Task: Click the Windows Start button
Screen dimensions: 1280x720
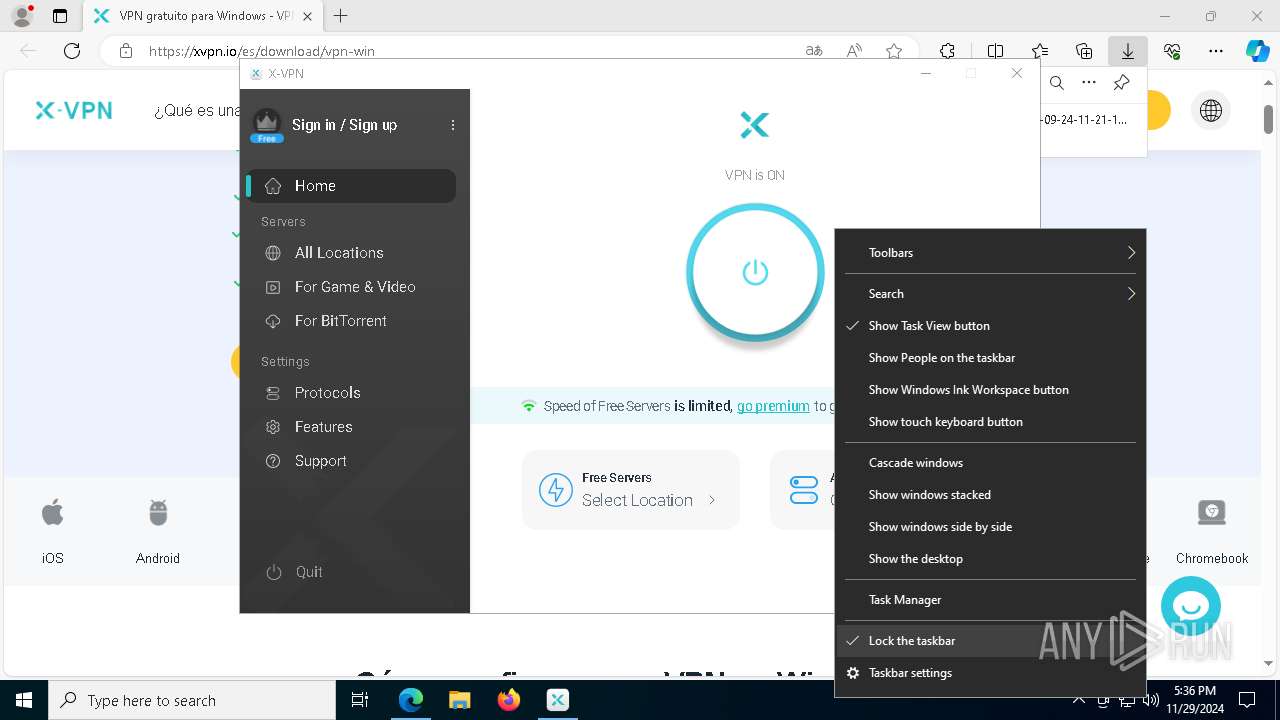Action: [x=24, y=700]
